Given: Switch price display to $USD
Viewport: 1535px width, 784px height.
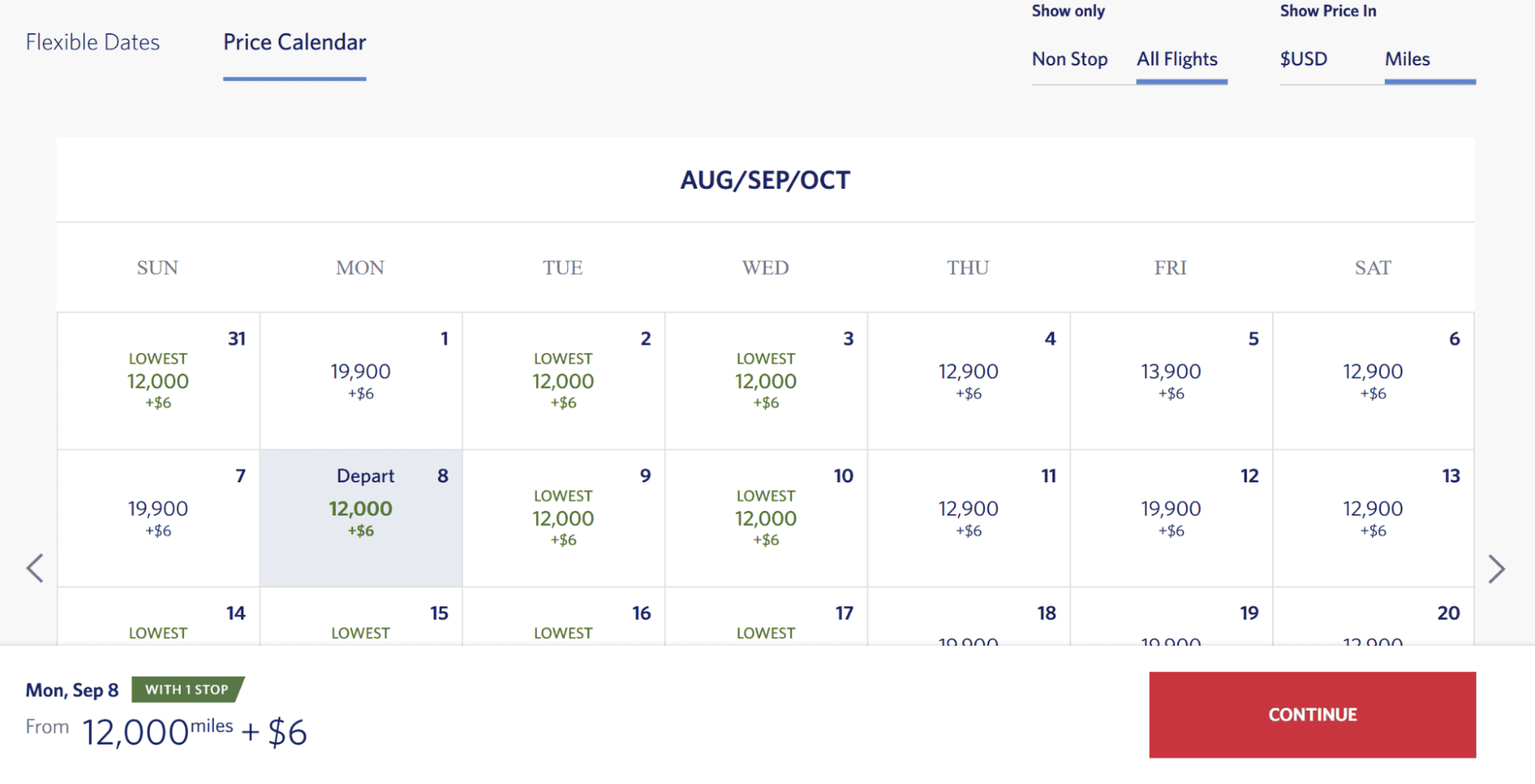Looking at the screenshot, I should pyautogui.click(x=1304, y=59).
